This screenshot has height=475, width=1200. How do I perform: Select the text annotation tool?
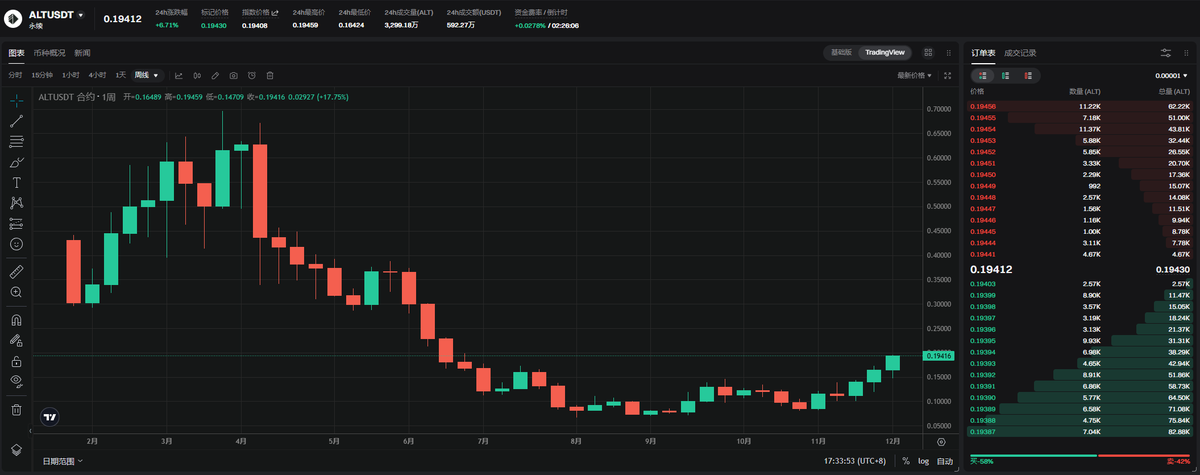pos(16,183)
